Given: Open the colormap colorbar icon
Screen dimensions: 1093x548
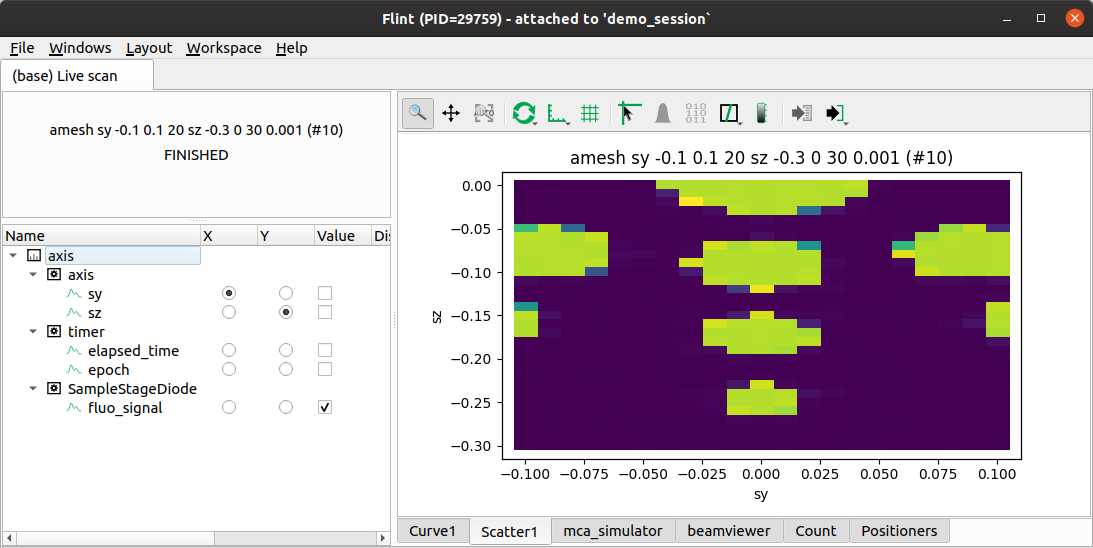Looking at the screenshot, I should point(762,113).
